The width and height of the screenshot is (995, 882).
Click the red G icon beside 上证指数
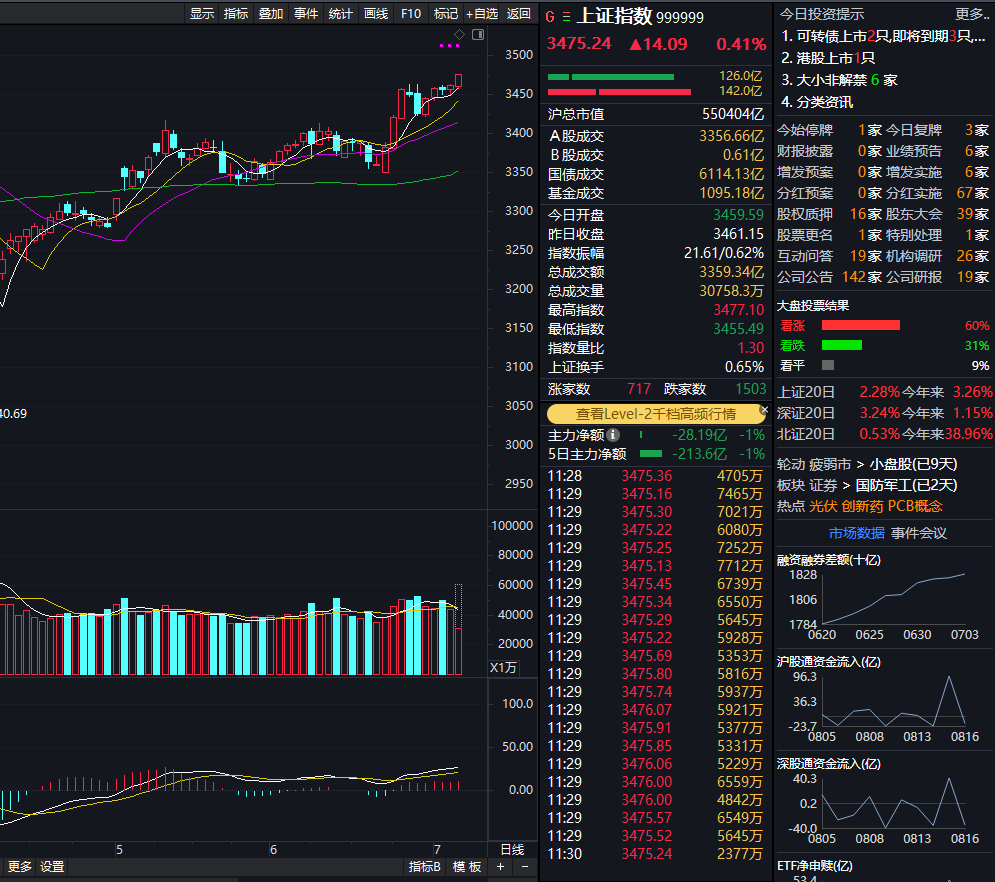click(x=549, y=17)
